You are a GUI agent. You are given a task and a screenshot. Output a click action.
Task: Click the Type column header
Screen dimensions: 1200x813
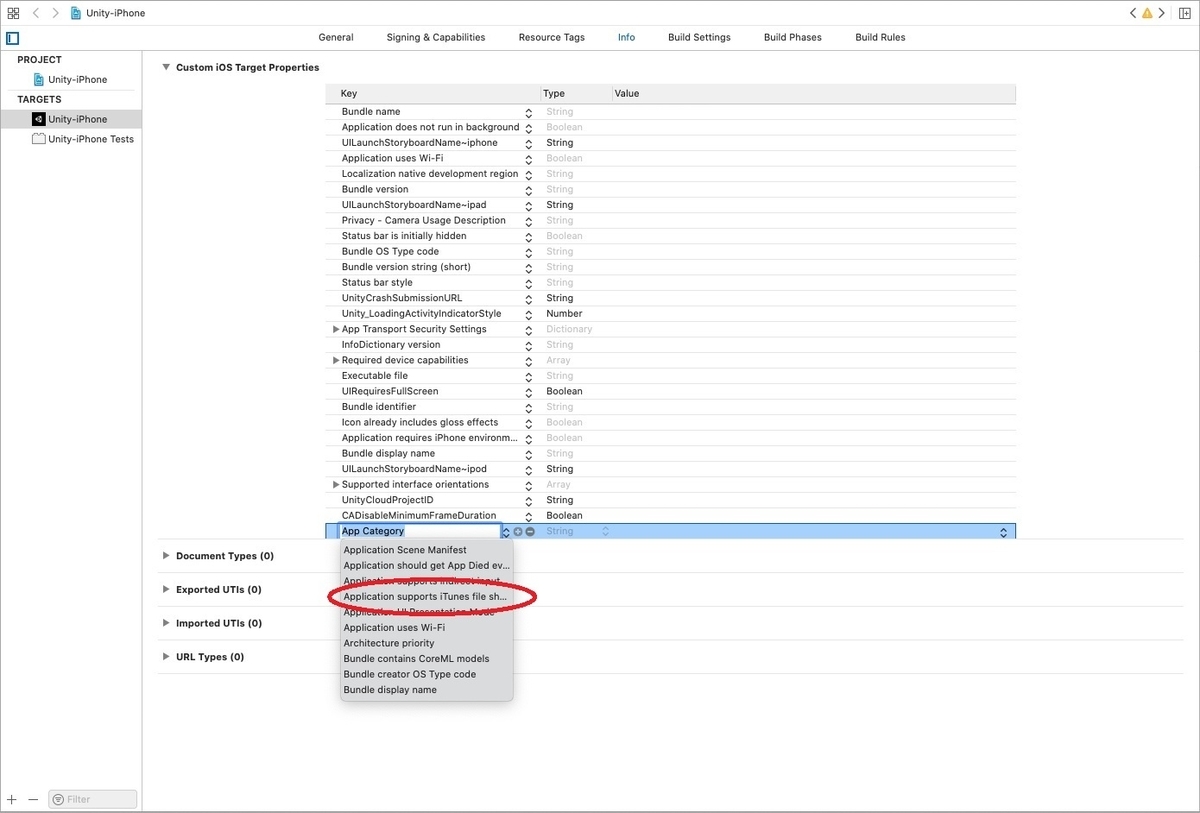point(576,94)
